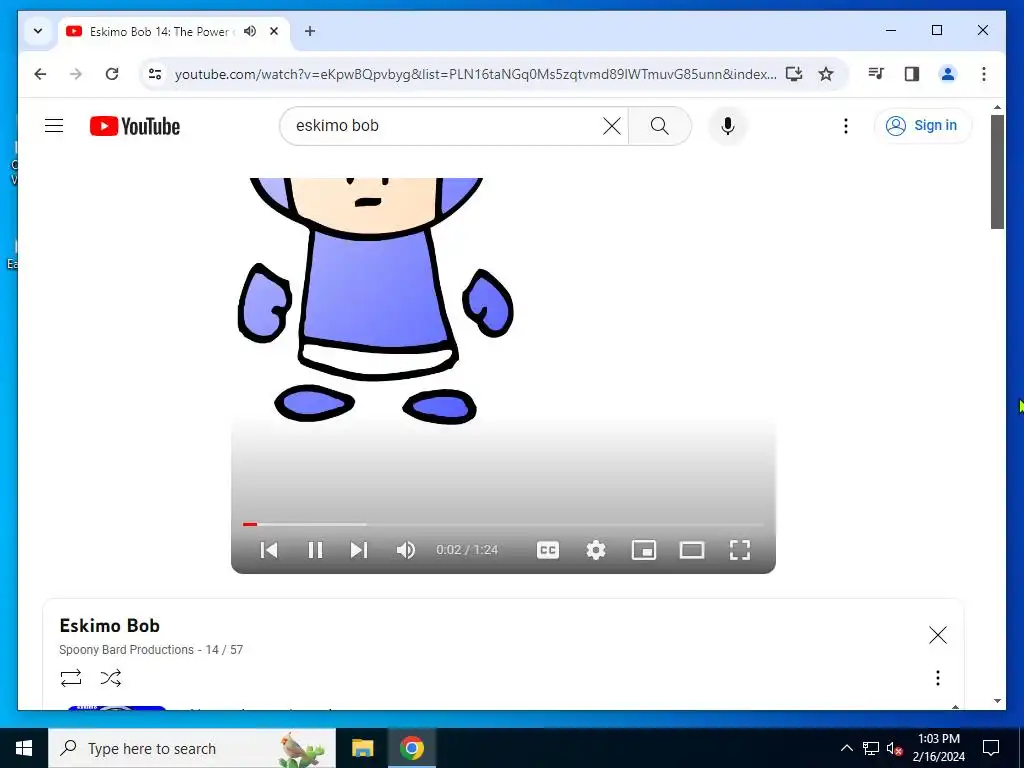Expand the tab search dropdown
The image size is (1024, 768).
(38, 31)
